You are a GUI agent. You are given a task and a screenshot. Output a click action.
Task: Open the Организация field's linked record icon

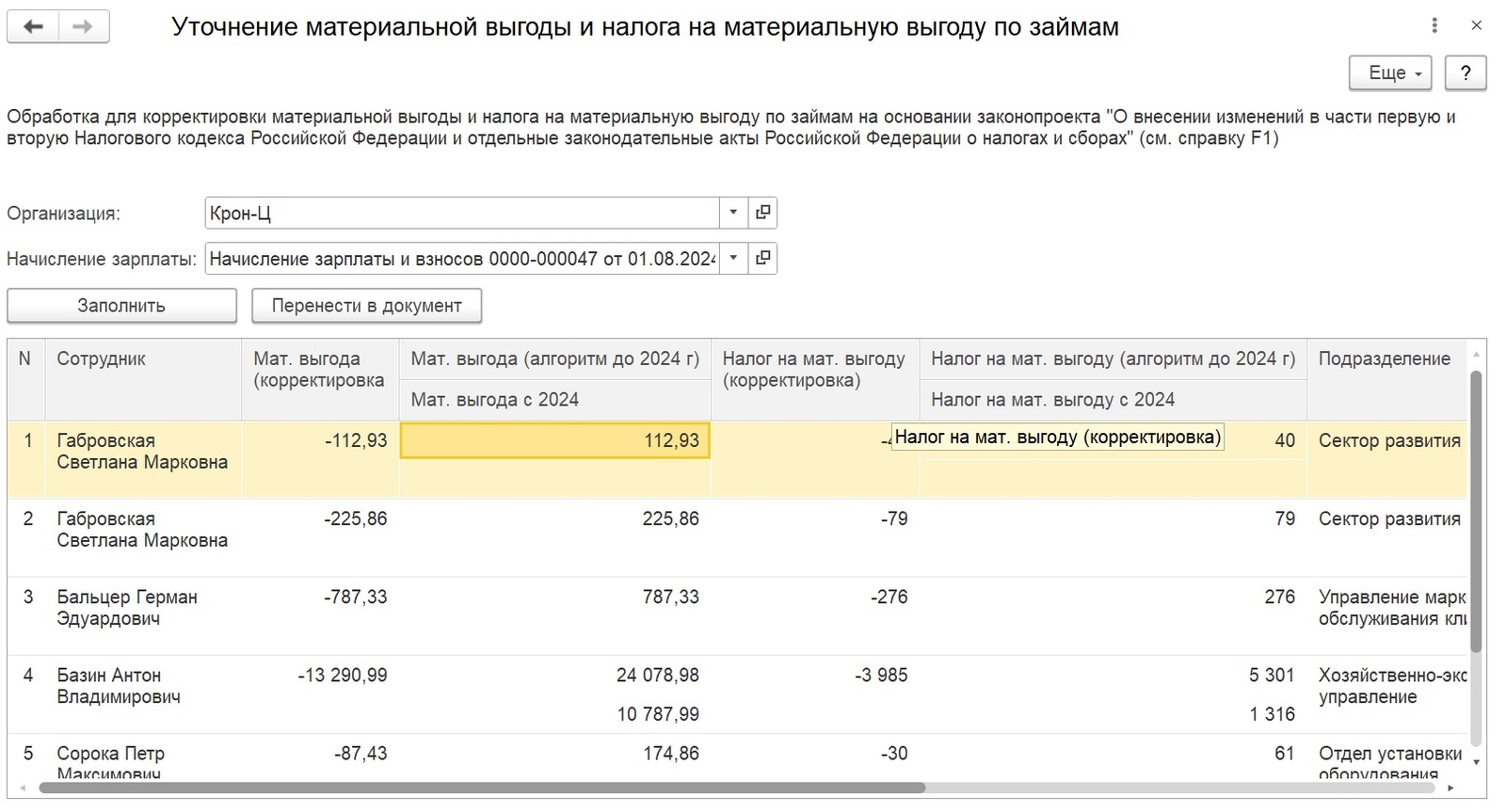click(x=763, y=213)
